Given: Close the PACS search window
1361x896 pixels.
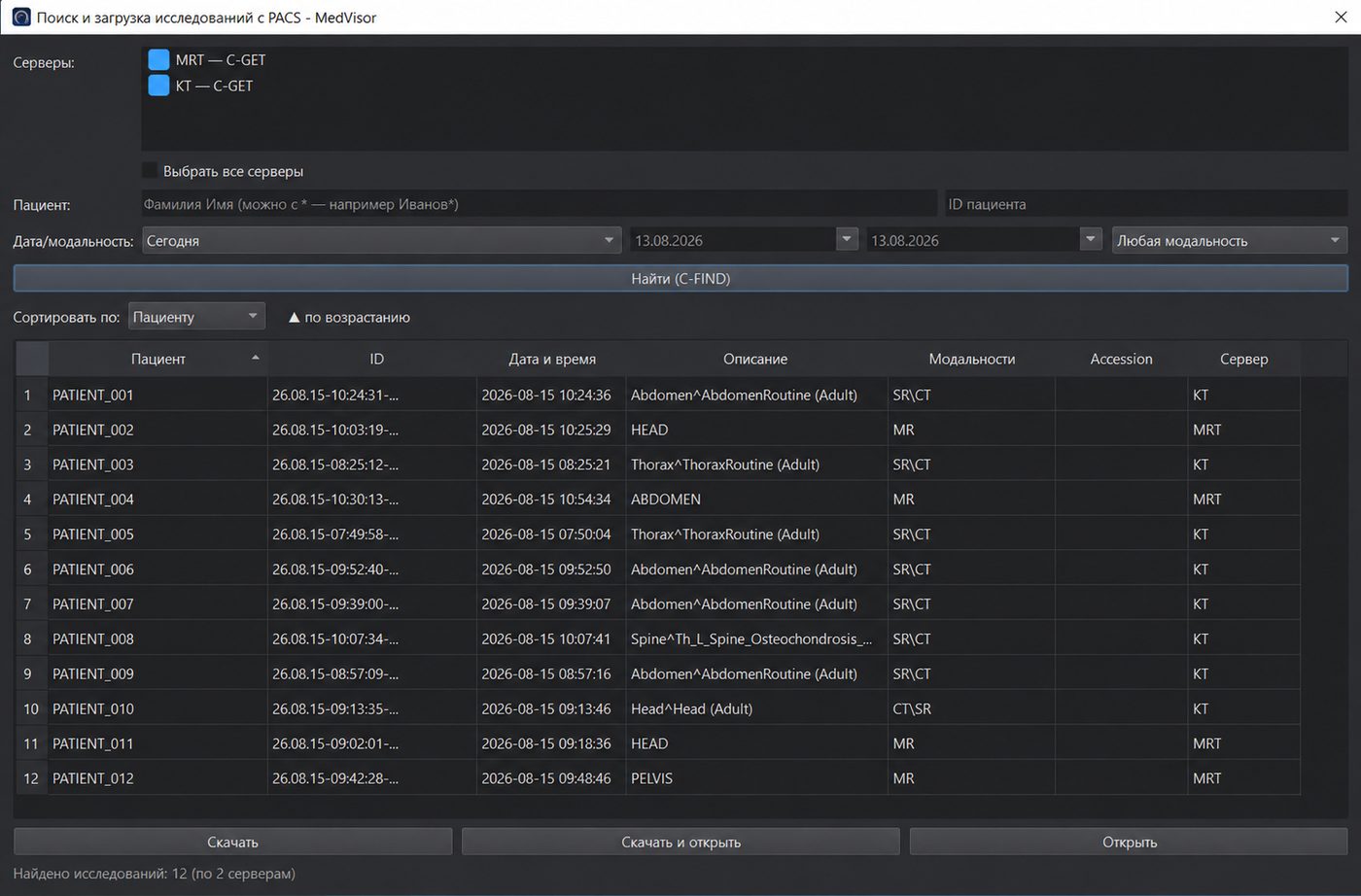Looking at the screenshot, I should (1340, 17).
